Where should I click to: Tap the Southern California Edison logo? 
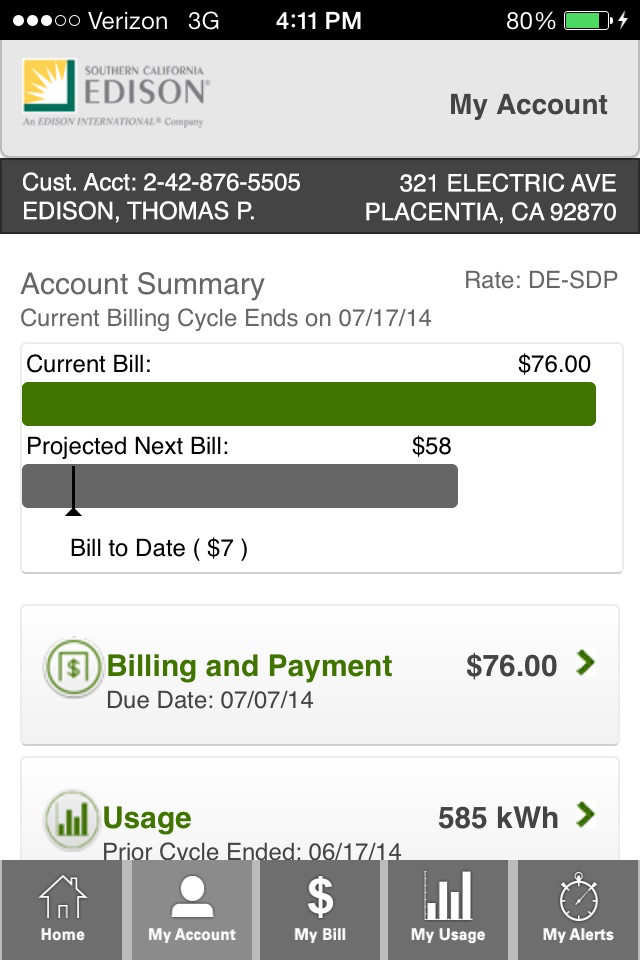(x=116, y=93)
